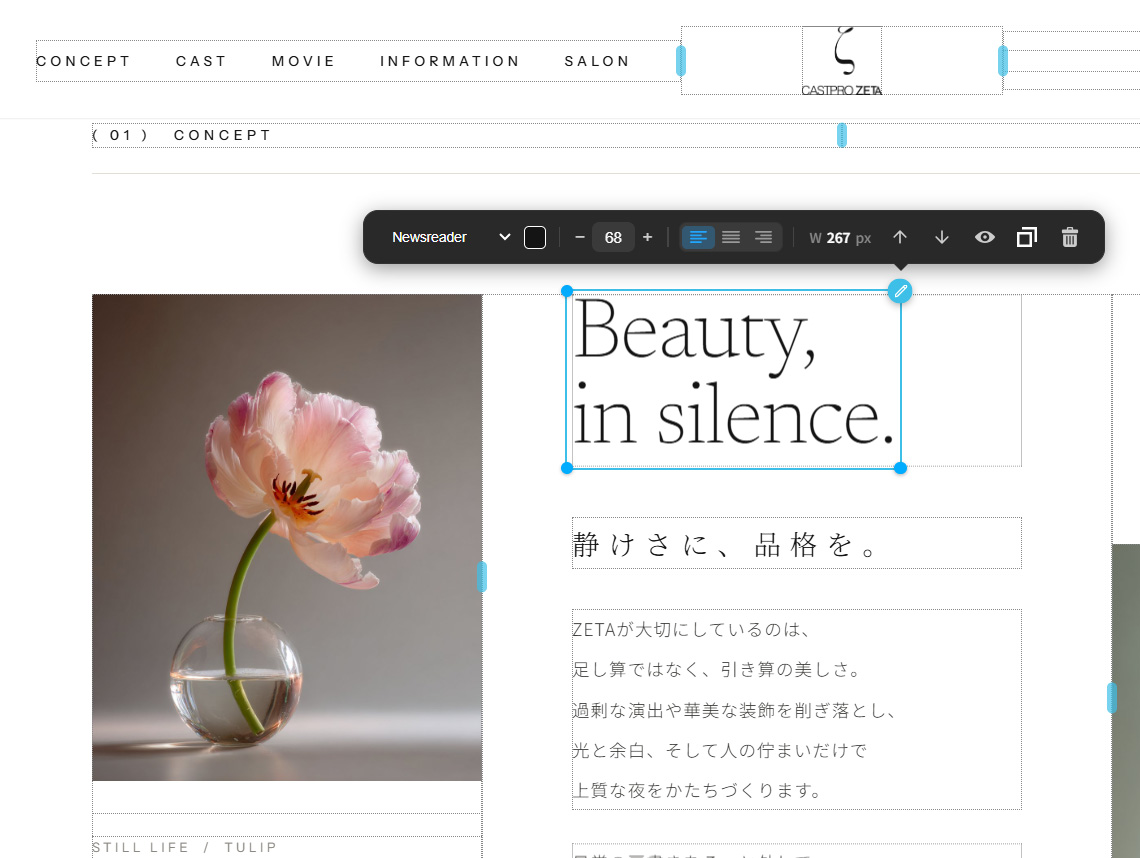Edit the width value 267
This screenshot has height=858, width=1140.
point(838,238)
